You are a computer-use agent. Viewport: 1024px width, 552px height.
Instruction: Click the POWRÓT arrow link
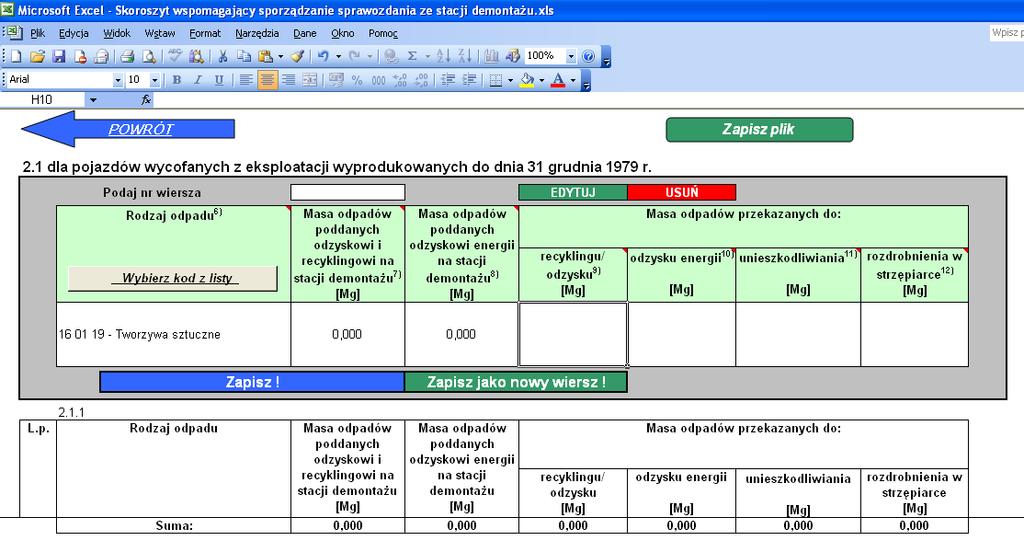coord(129,129)
